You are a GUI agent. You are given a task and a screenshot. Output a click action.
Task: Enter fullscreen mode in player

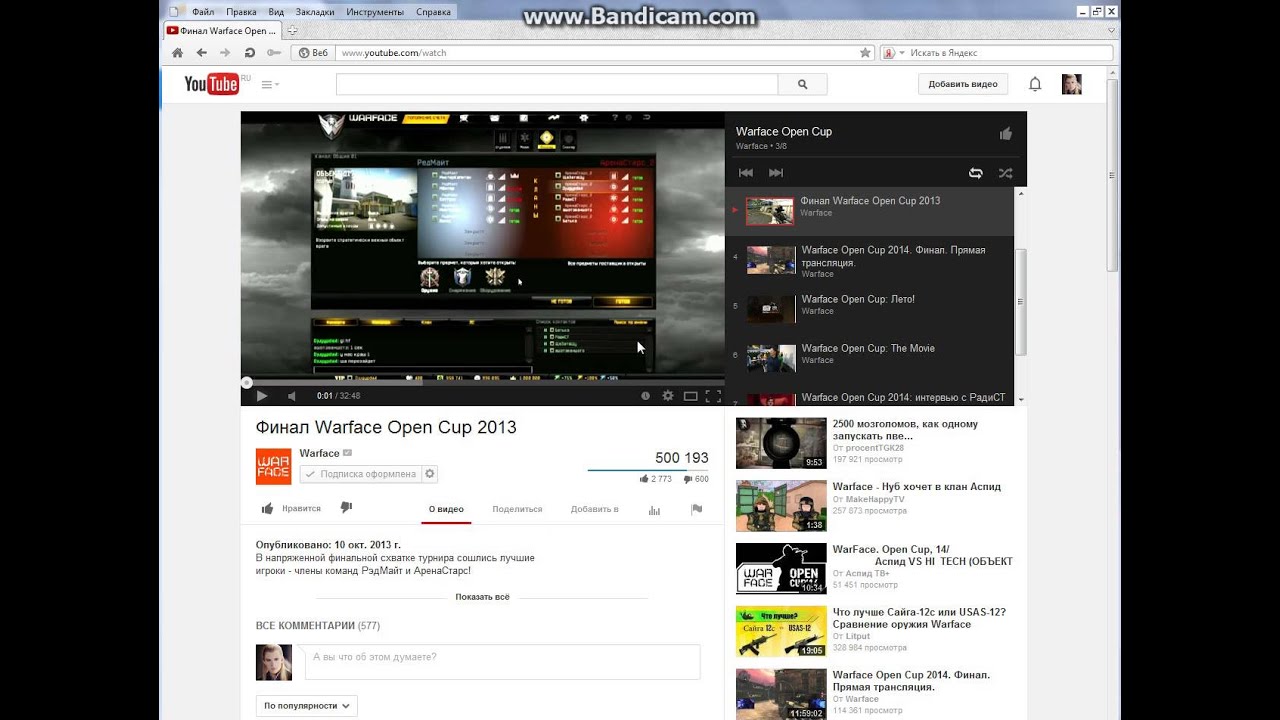713,396
